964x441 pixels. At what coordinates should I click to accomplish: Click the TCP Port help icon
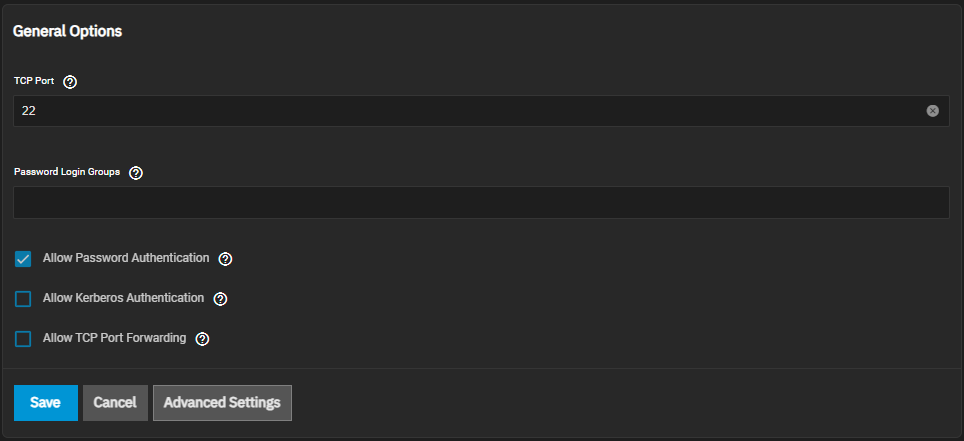(70, 81)
